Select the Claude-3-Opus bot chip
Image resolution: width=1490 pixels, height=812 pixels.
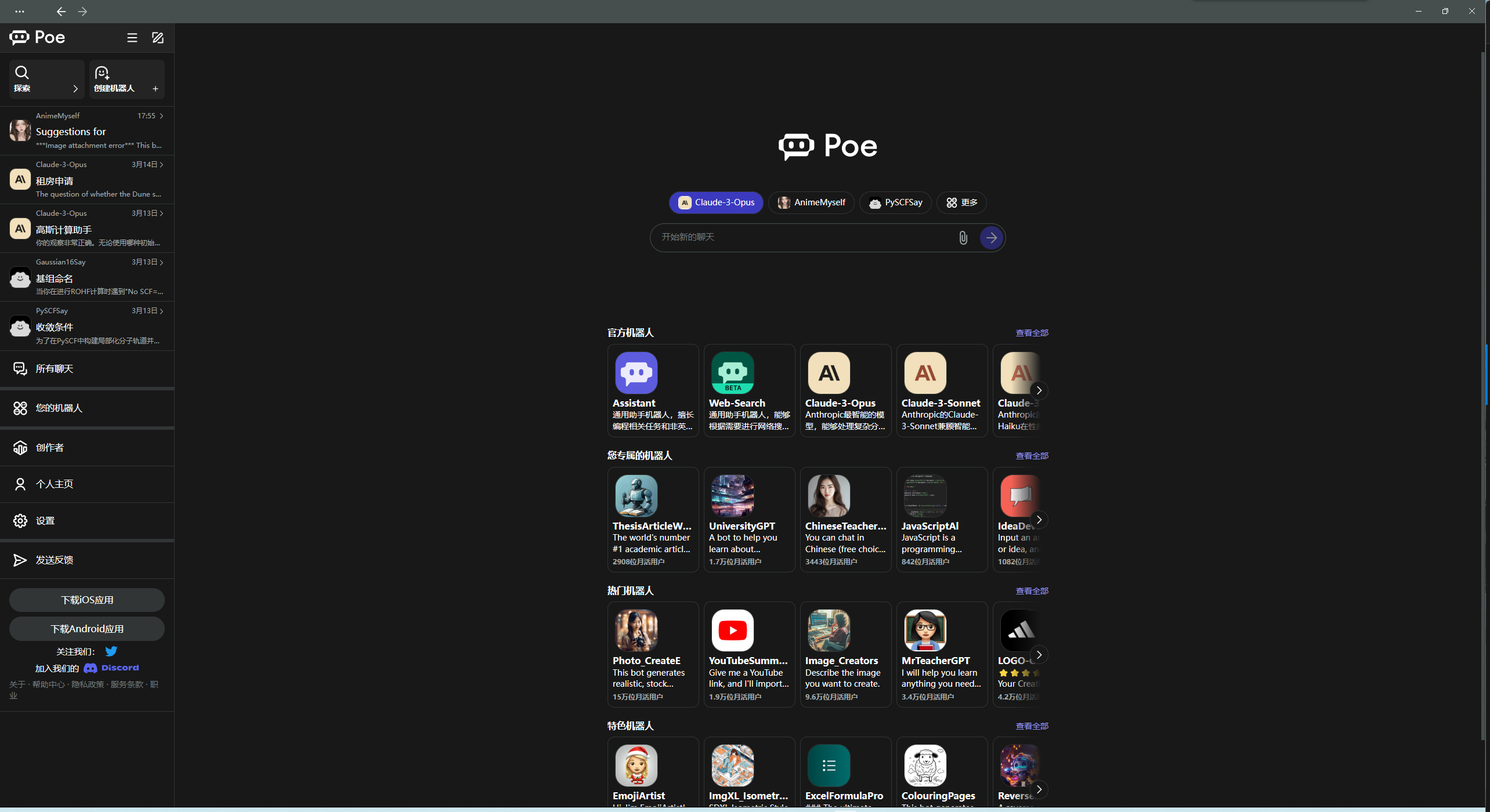(716, 202)
